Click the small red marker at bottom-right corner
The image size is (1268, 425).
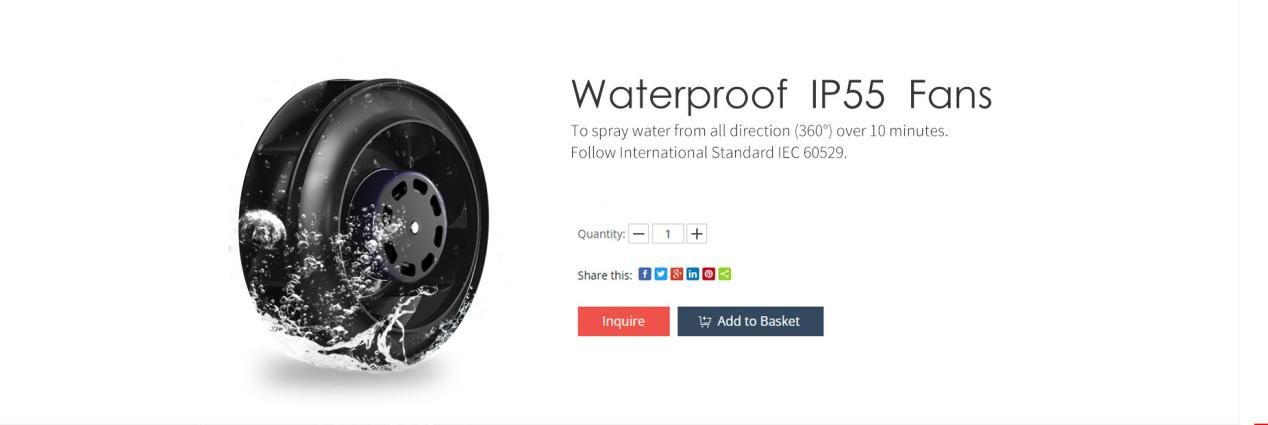coord(1260,423)
